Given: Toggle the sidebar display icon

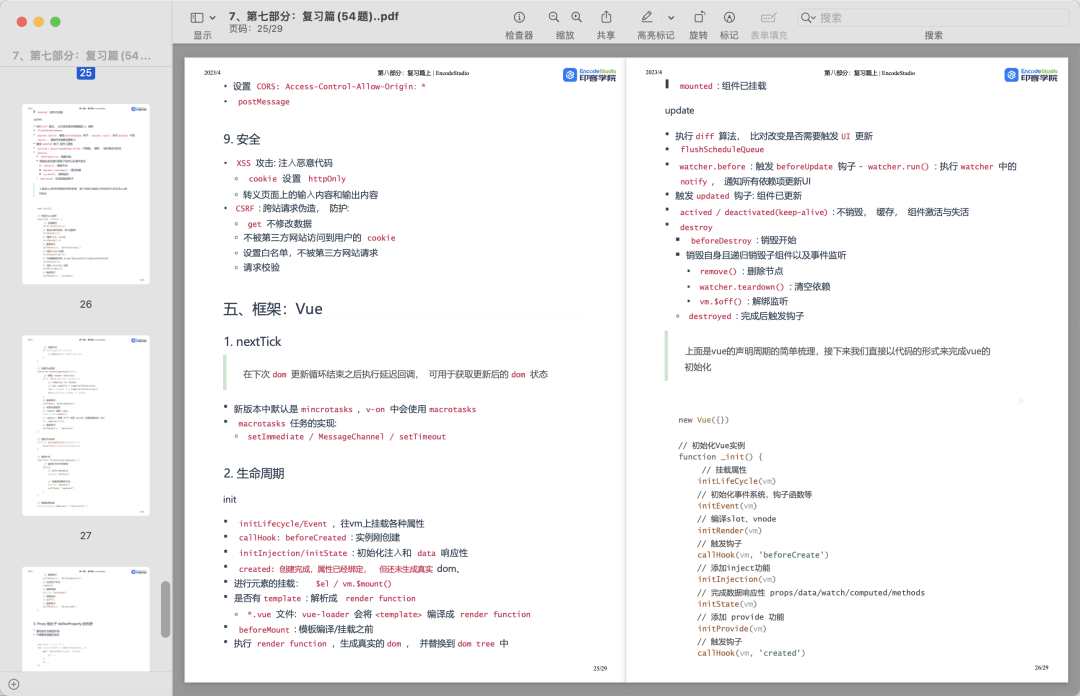Looking at the screenshot, I should [x=197, y=17].
